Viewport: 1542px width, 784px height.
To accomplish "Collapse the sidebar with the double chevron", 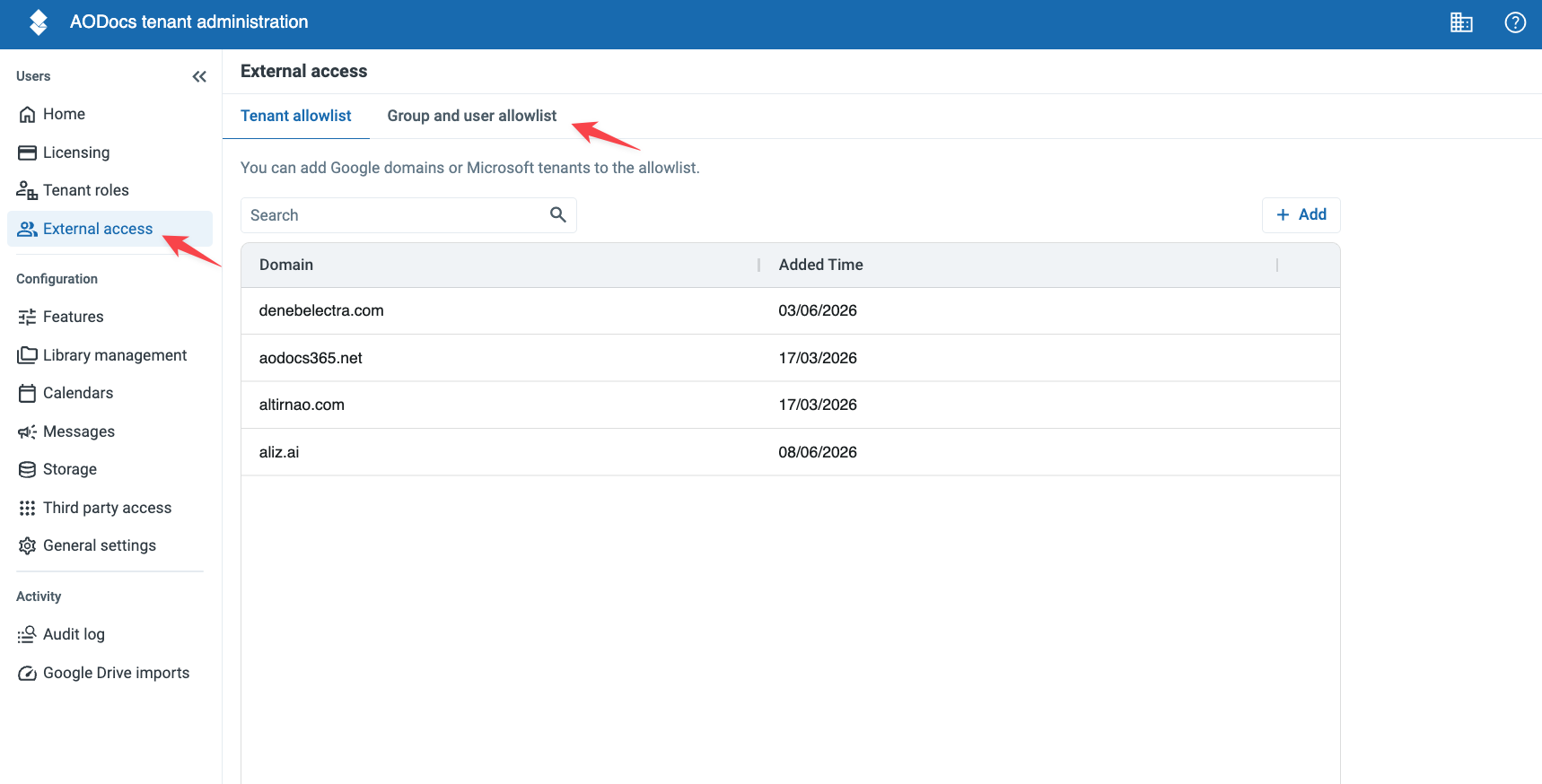I will 199,77.
